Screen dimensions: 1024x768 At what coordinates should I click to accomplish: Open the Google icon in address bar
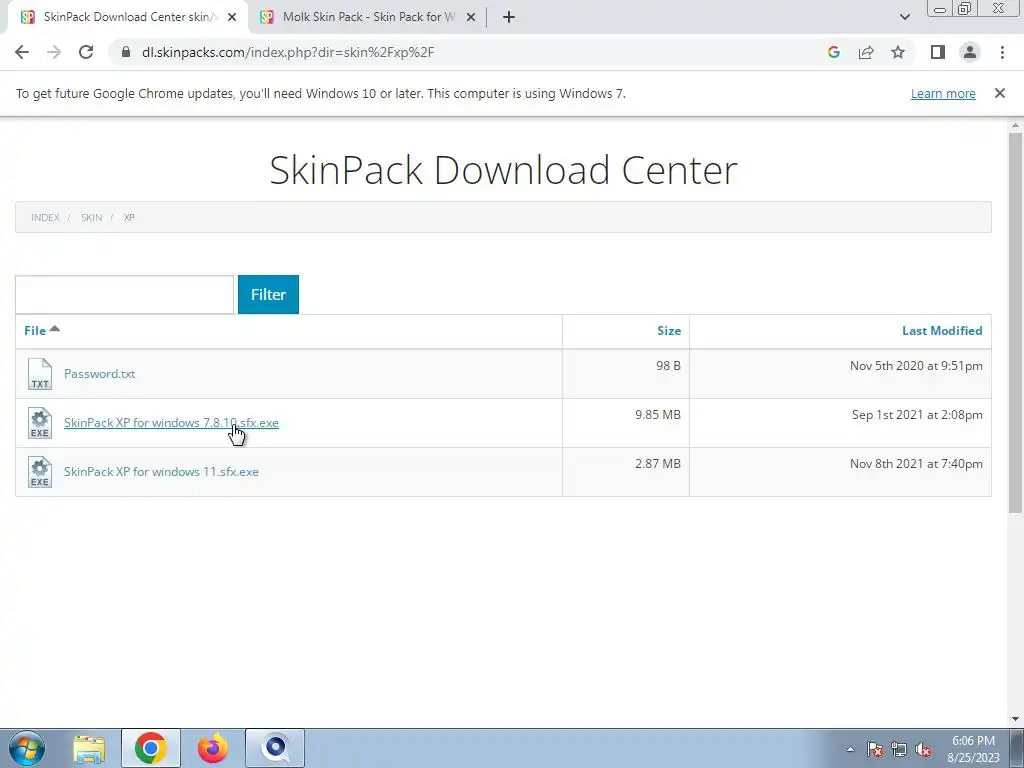[x=833, y=52]
